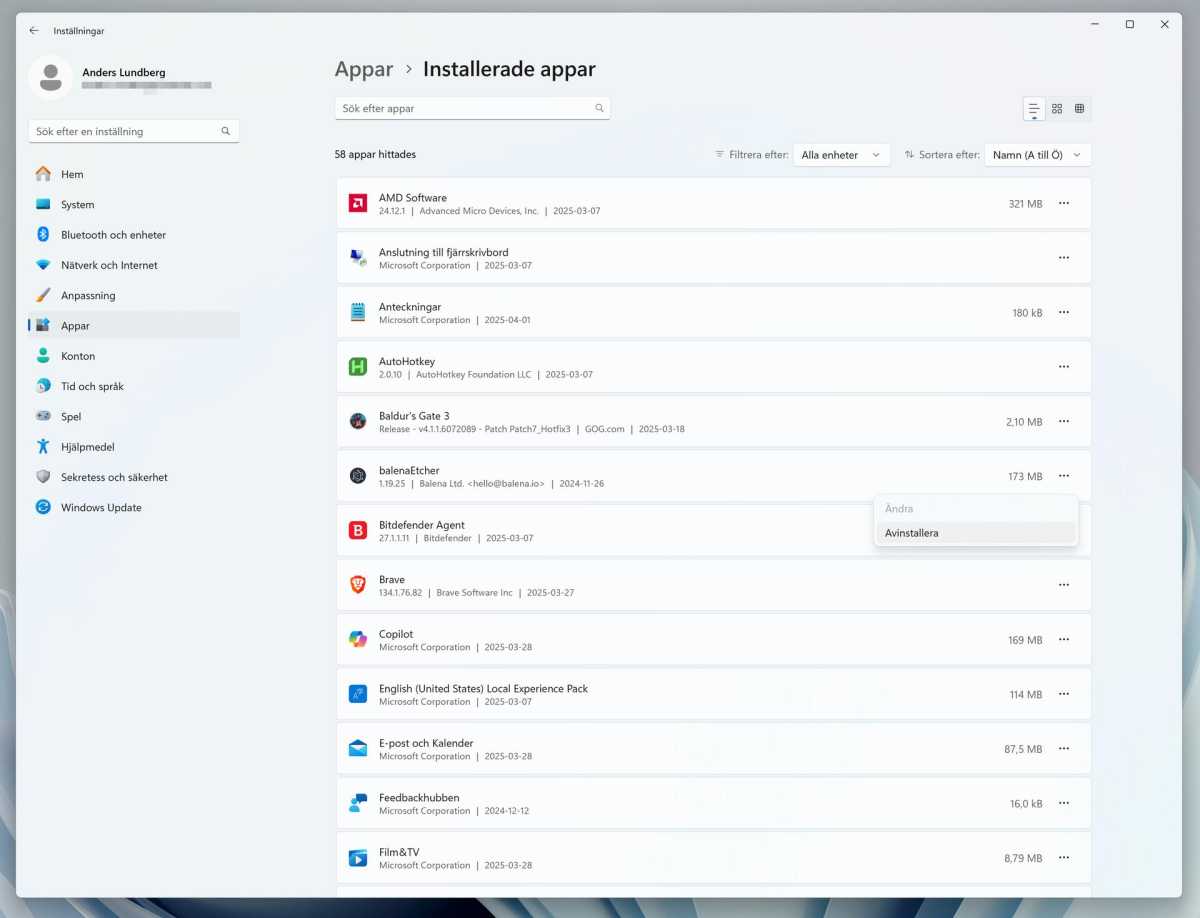Select the list view layout toggle
Screen dimensions: 1200x918
coord(1033,108)
